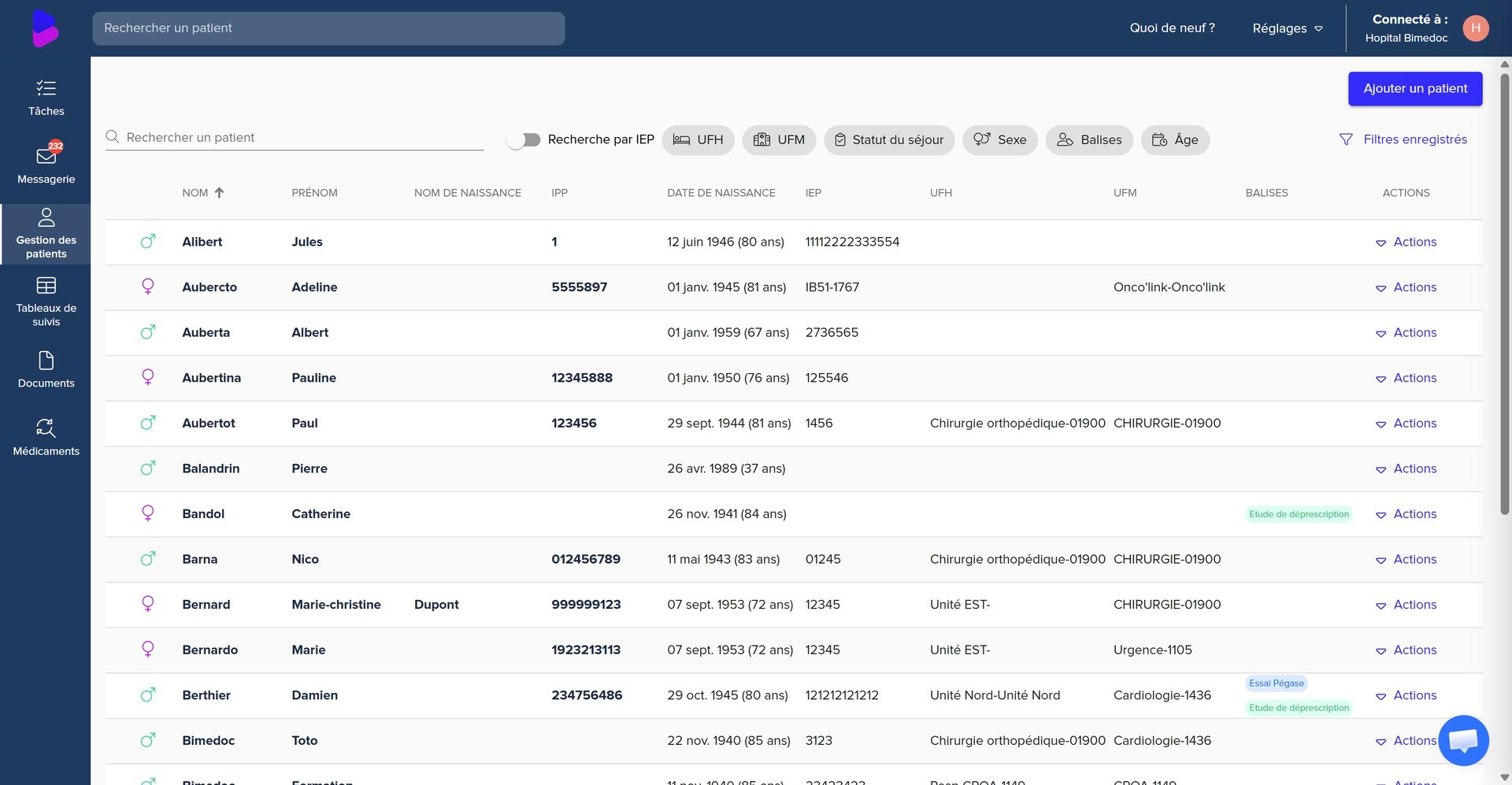Select the Gestion des patients icon
This screenshot has width=1512, height=785.
(46, 217)
